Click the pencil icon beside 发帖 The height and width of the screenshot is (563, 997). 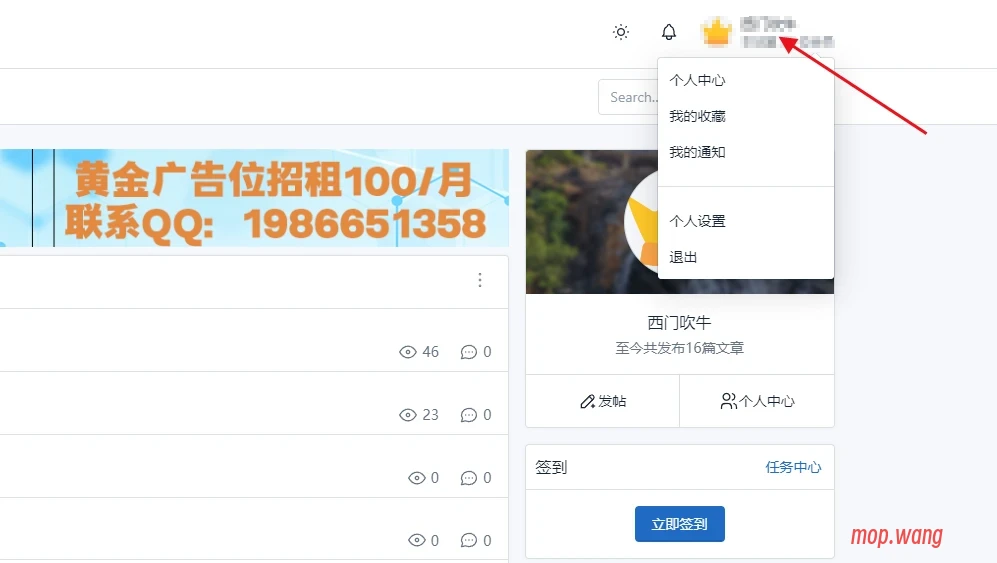point(587,401)
